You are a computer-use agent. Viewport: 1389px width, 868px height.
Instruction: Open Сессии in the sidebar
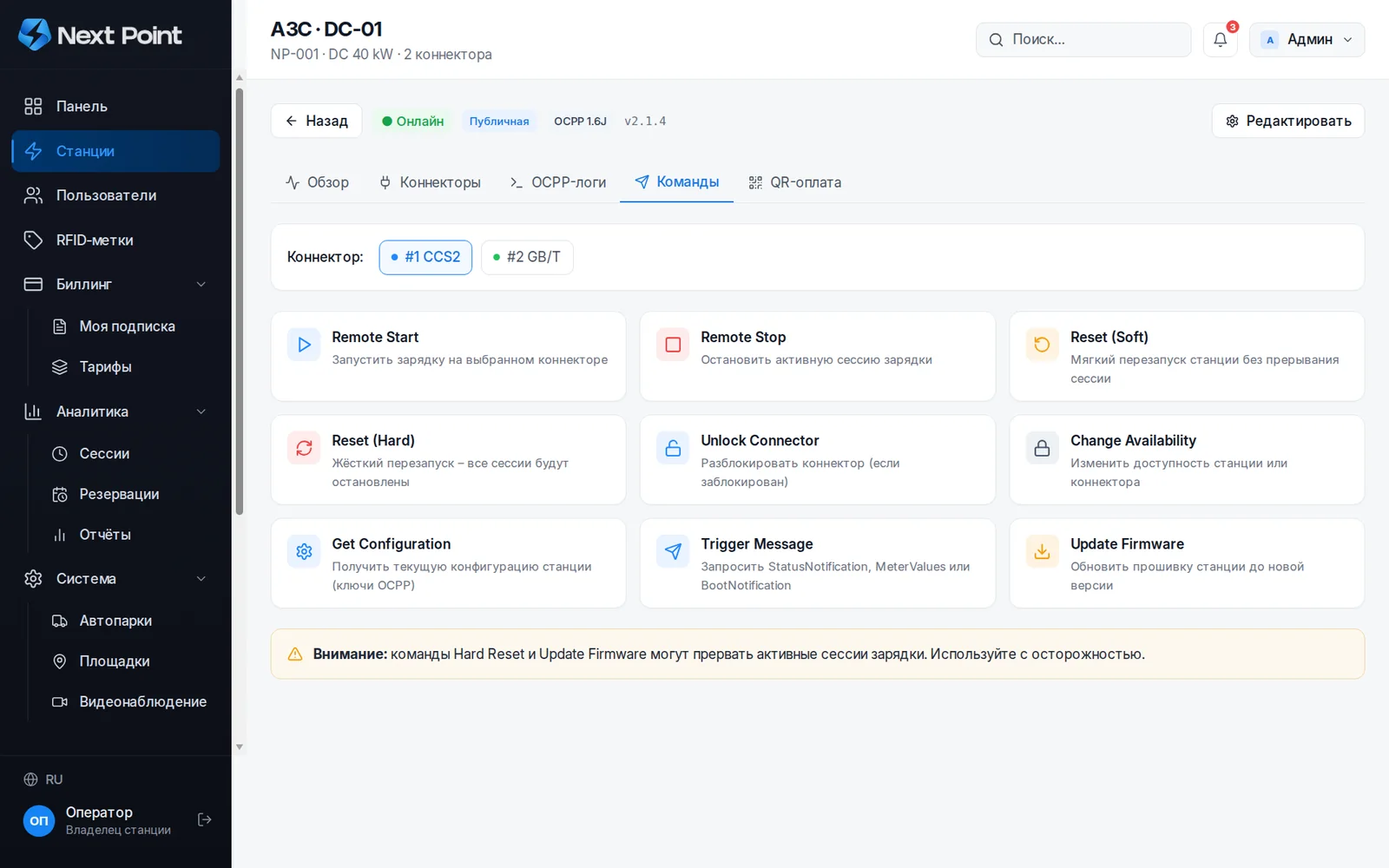[127, 454]
